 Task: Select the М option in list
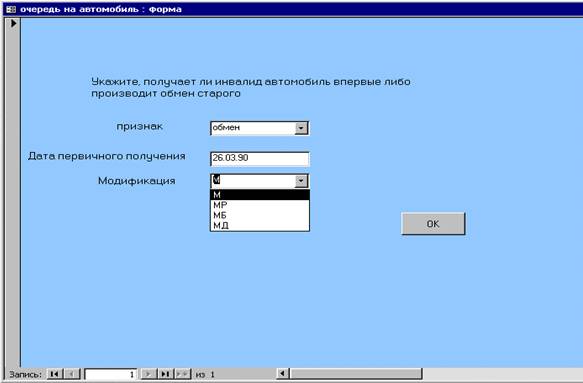pos(260,195)
